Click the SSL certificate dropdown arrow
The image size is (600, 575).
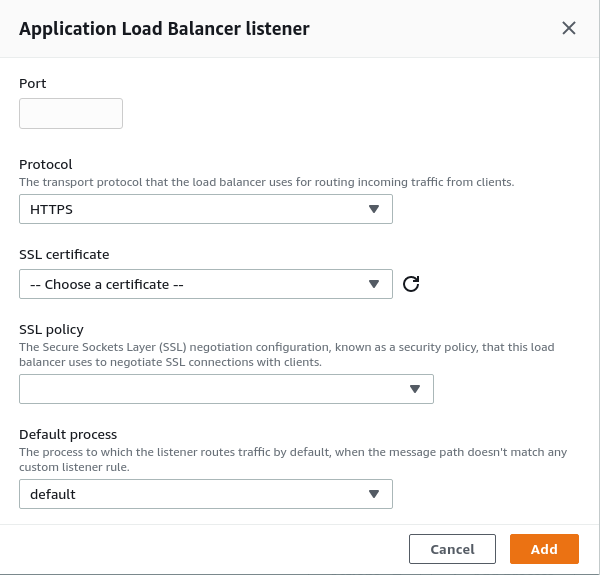[x=373, y=284]
